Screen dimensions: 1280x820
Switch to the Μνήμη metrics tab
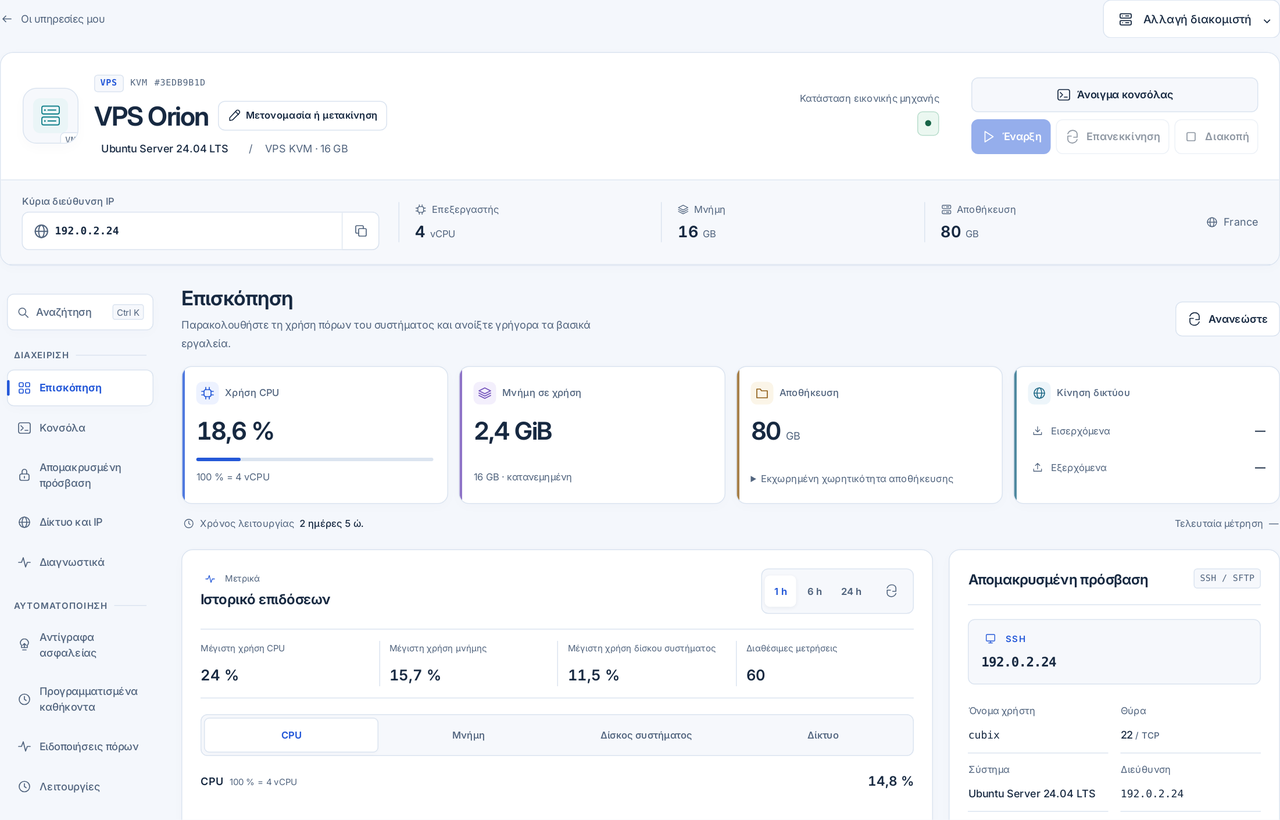click(468, 735)
